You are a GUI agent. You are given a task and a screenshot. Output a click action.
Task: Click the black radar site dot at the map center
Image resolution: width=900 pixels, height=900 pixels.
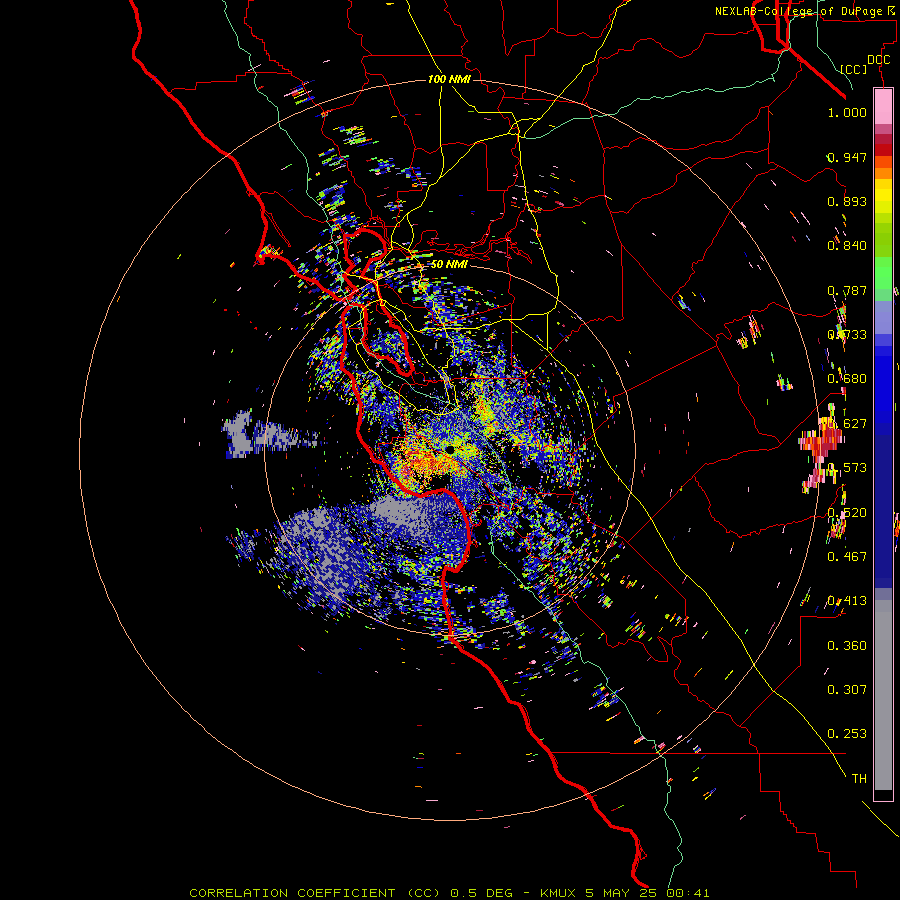coord(449,450)
